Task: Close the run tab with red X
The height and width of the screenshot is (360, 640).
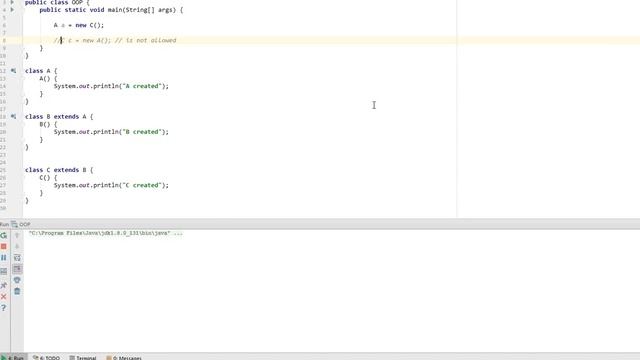Action: pos(4,296)
